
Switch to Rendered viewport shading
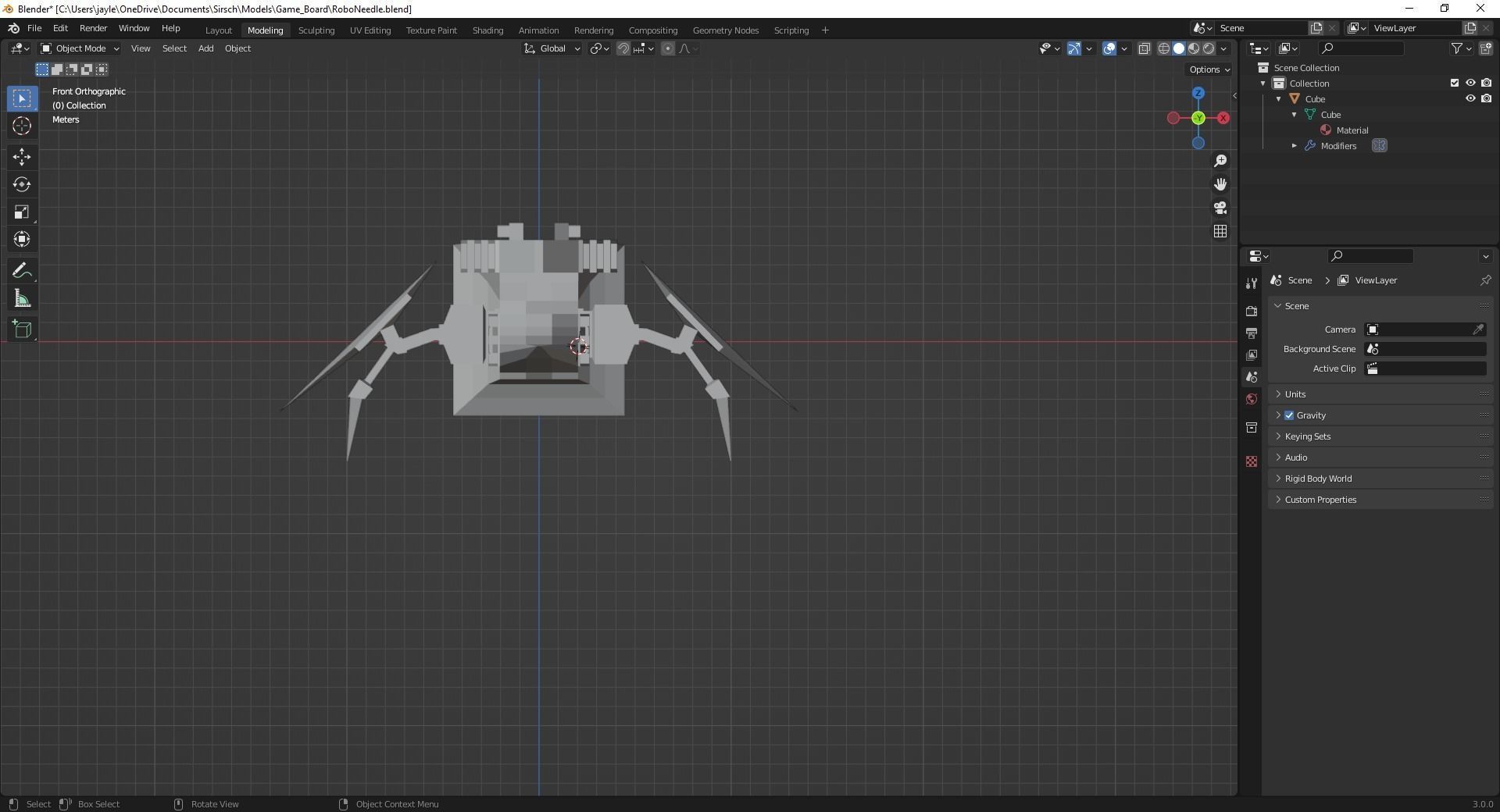(1209, 48)
